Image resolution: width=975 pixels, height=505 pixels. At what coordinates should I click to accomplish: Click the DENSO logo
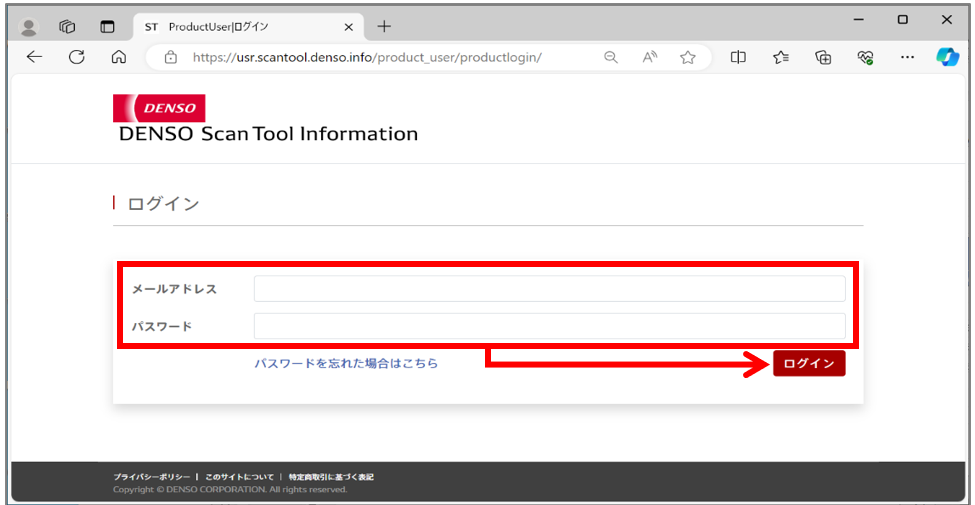[159, 108]
